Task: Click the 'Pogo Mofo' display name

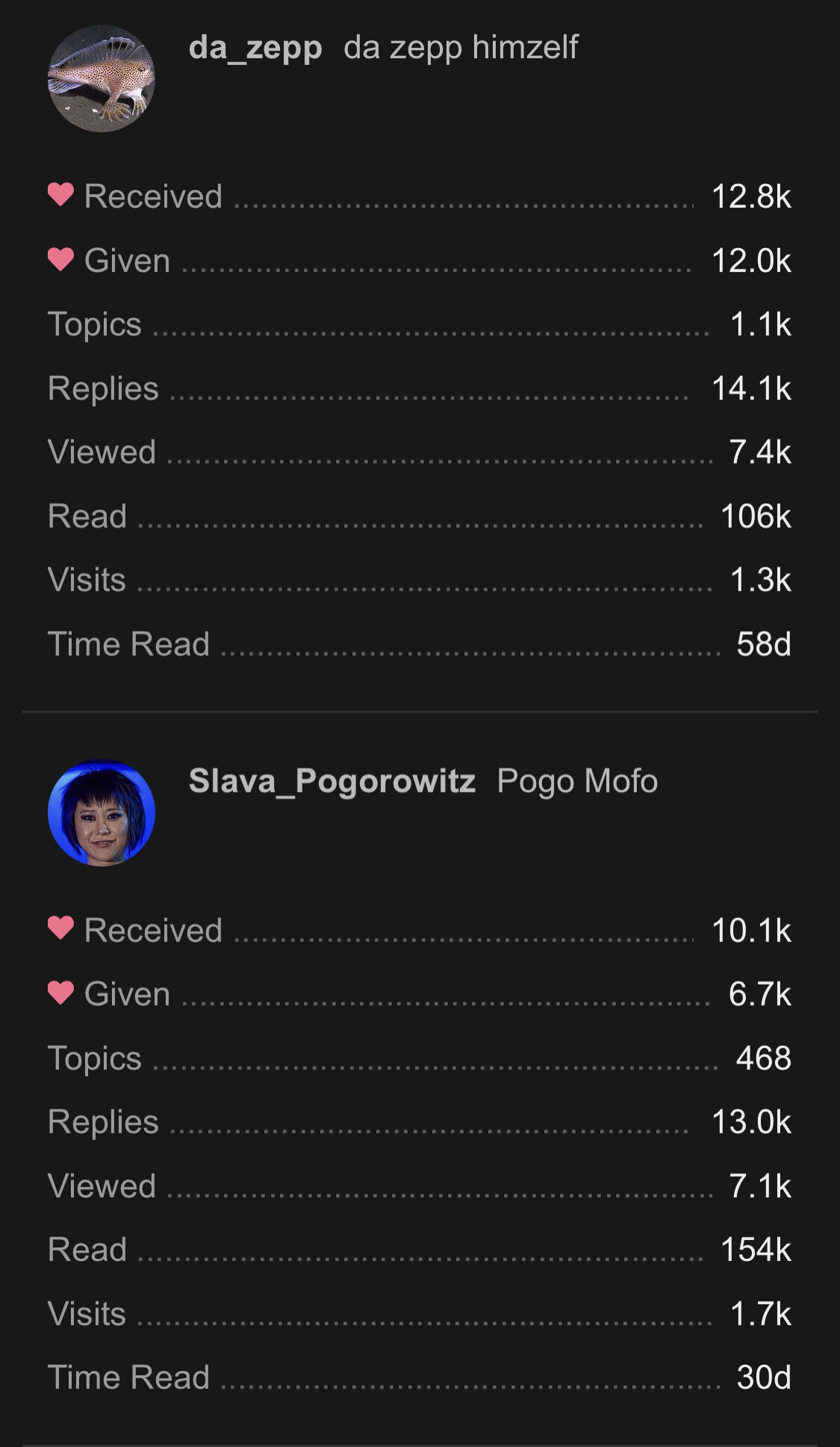Action: pyautogui.click(x=577, y=781)
